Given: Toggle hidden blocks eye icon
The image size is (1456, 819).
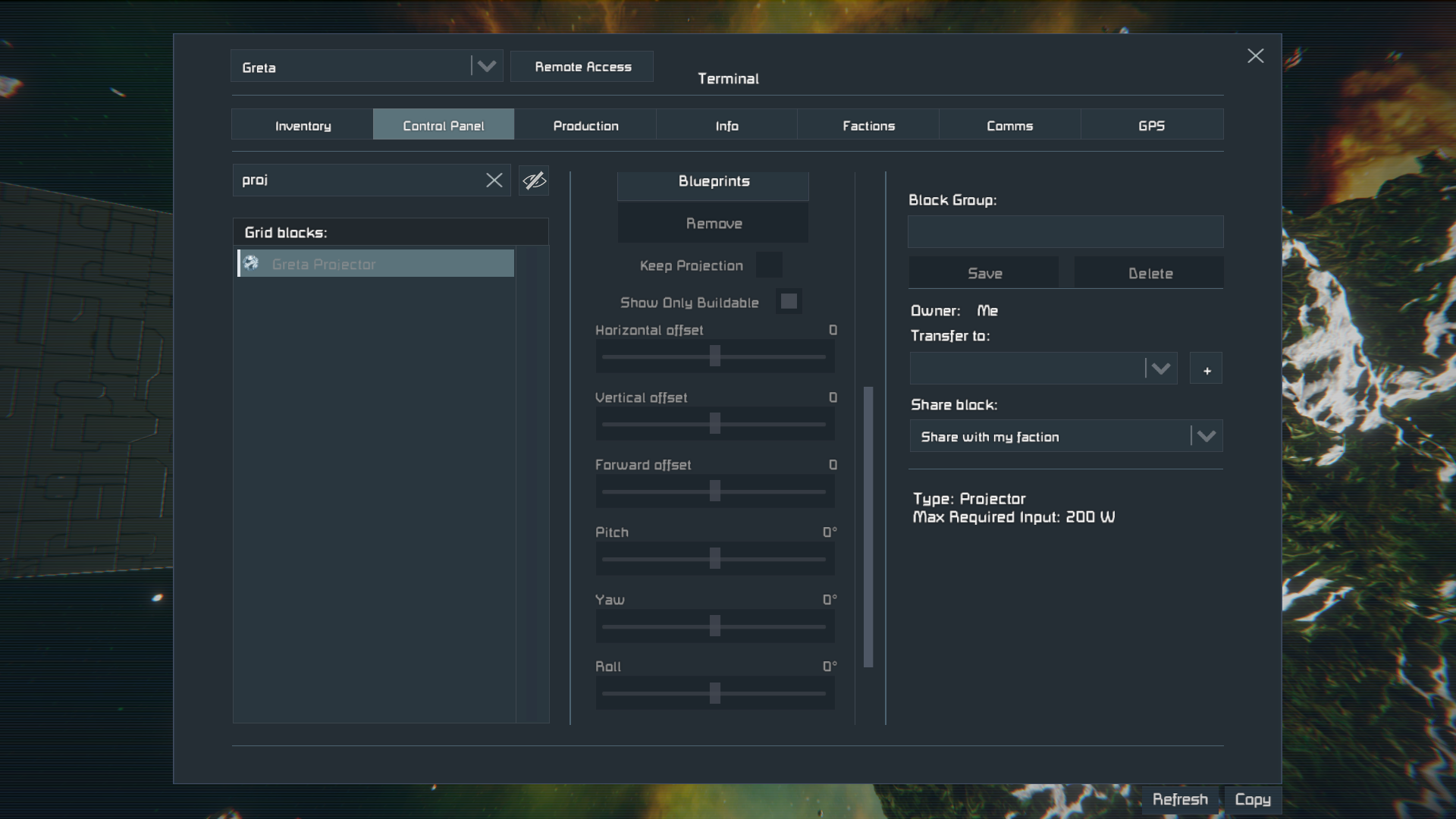Looking at the screenshot, I should (534, 180).
